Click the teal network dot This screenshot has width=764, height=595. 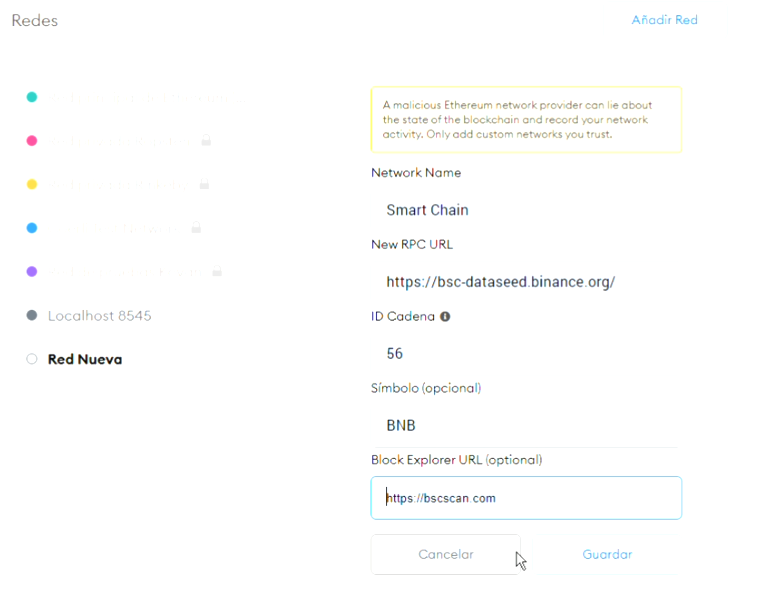point(32,97)
